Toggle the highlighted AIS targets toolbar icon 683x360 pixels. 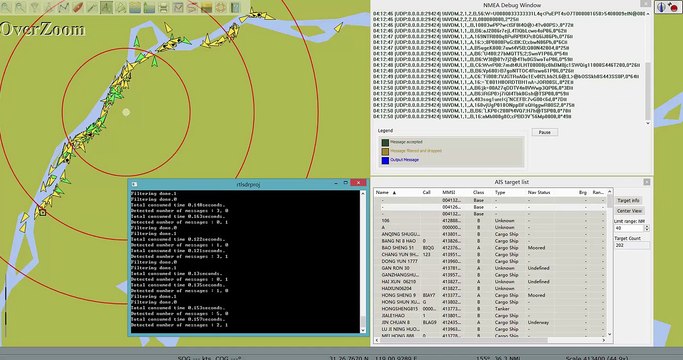pos(106,7)
